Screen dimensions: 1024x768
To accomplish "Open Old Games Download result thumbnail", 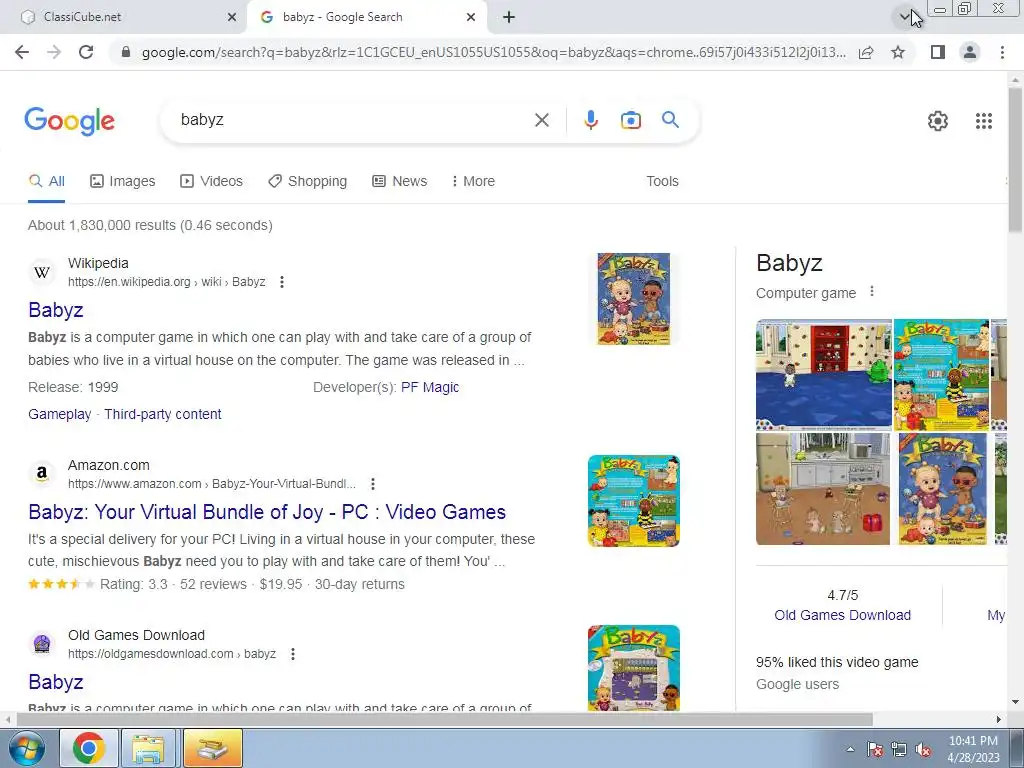I will click(x=633, y=667).
